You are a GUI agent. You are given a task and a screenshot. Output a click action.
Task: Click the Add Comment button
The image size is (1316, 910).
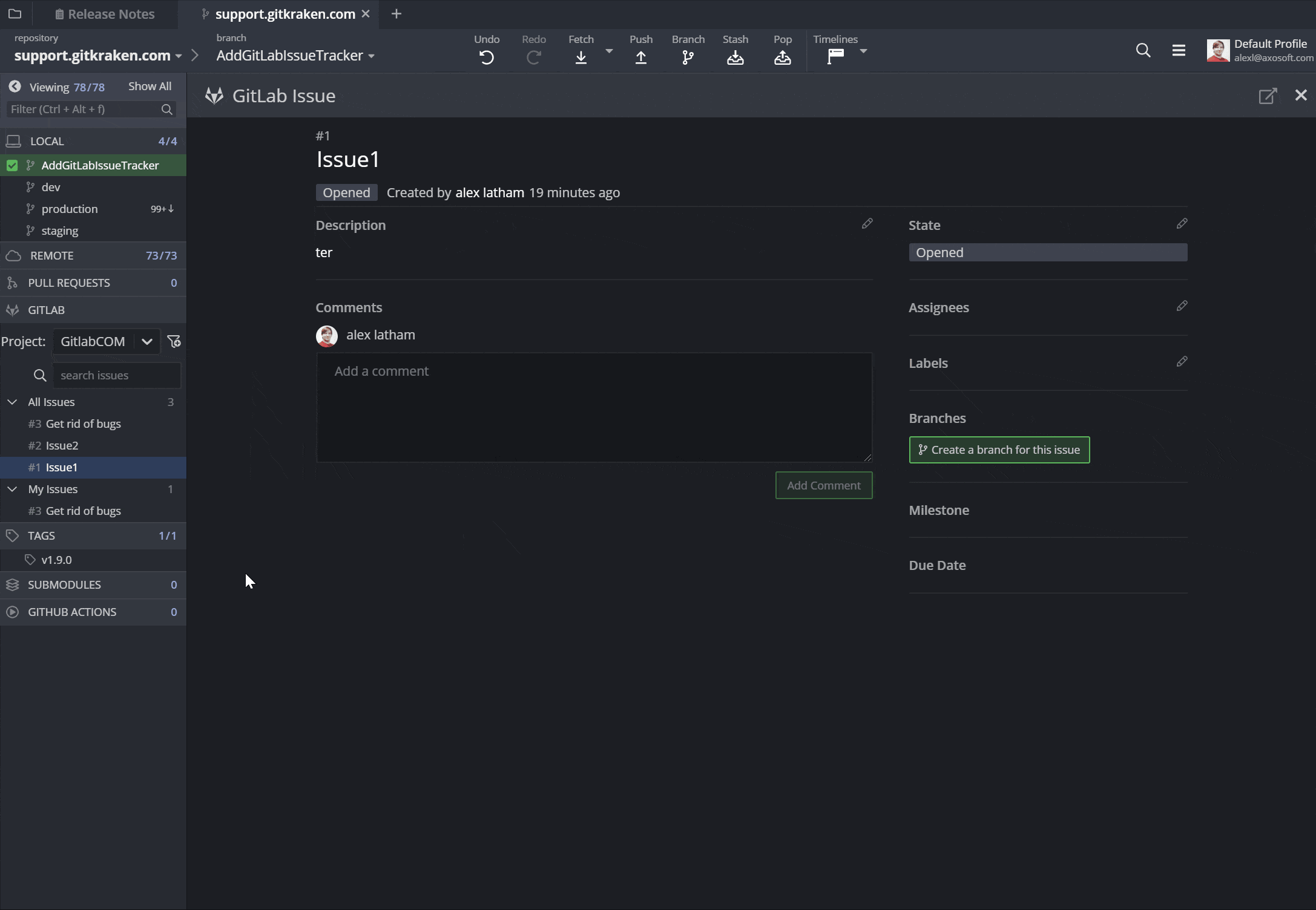823,485
